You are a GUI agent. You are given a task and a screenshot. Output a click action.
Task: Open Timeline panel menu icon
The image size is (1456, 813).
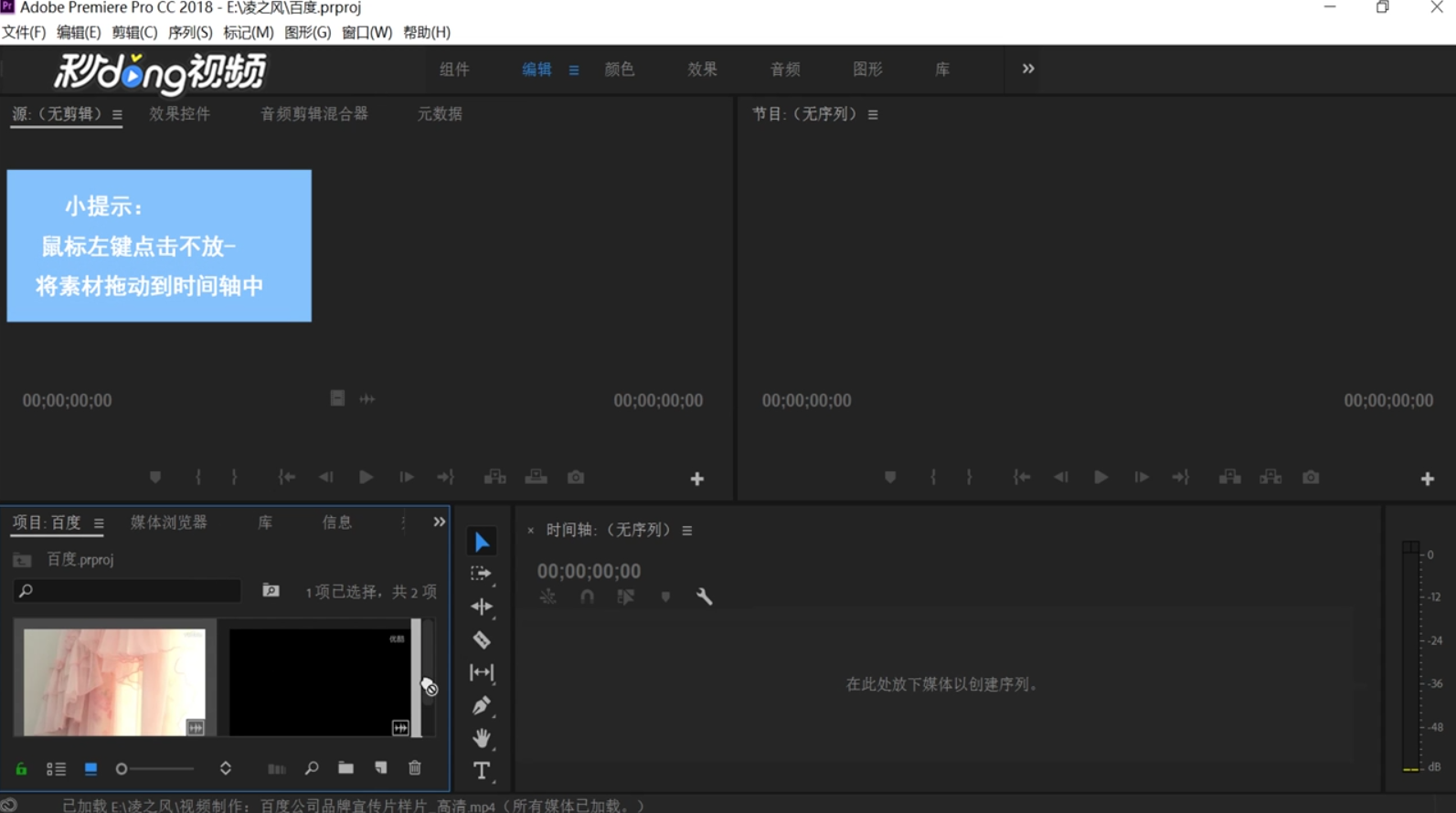[x=687, y=531]
